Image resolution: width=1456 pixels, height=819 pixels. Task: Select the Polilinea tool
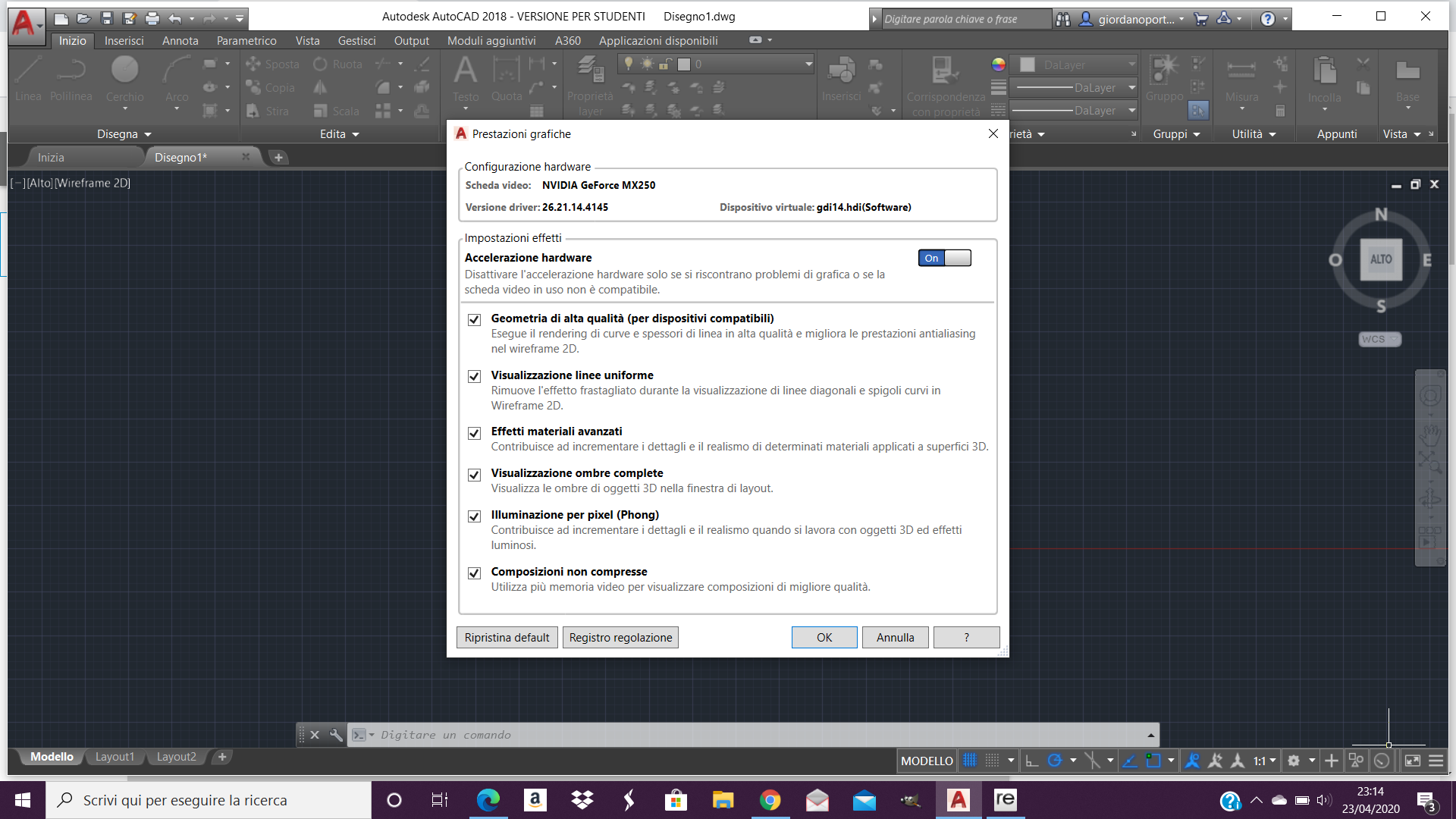[71, 78]
